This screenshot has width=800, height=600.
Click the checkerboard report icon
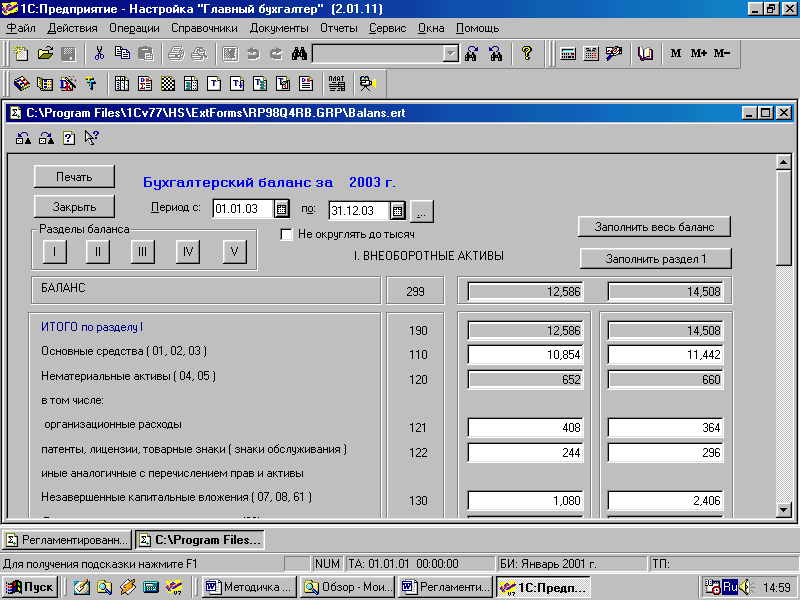point(168,84)
